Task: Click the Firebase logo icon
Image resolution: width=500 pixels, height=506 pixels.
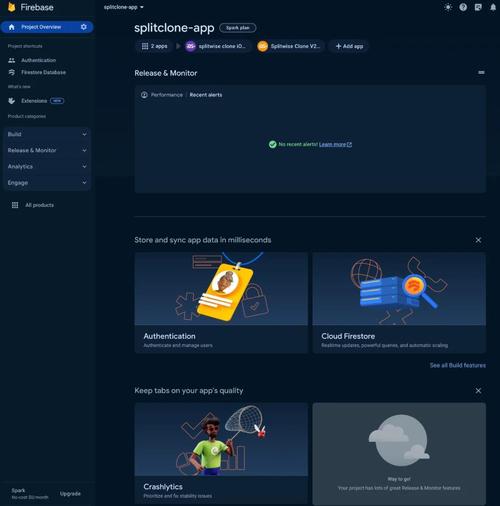Action: [x=12, y=7]
